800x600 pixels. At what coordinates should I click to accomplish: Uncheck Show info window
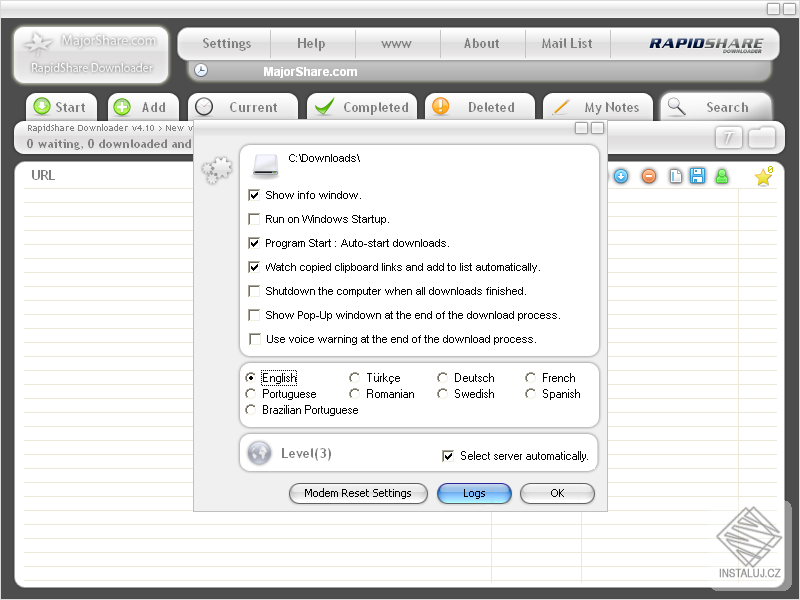pos(255,194)
